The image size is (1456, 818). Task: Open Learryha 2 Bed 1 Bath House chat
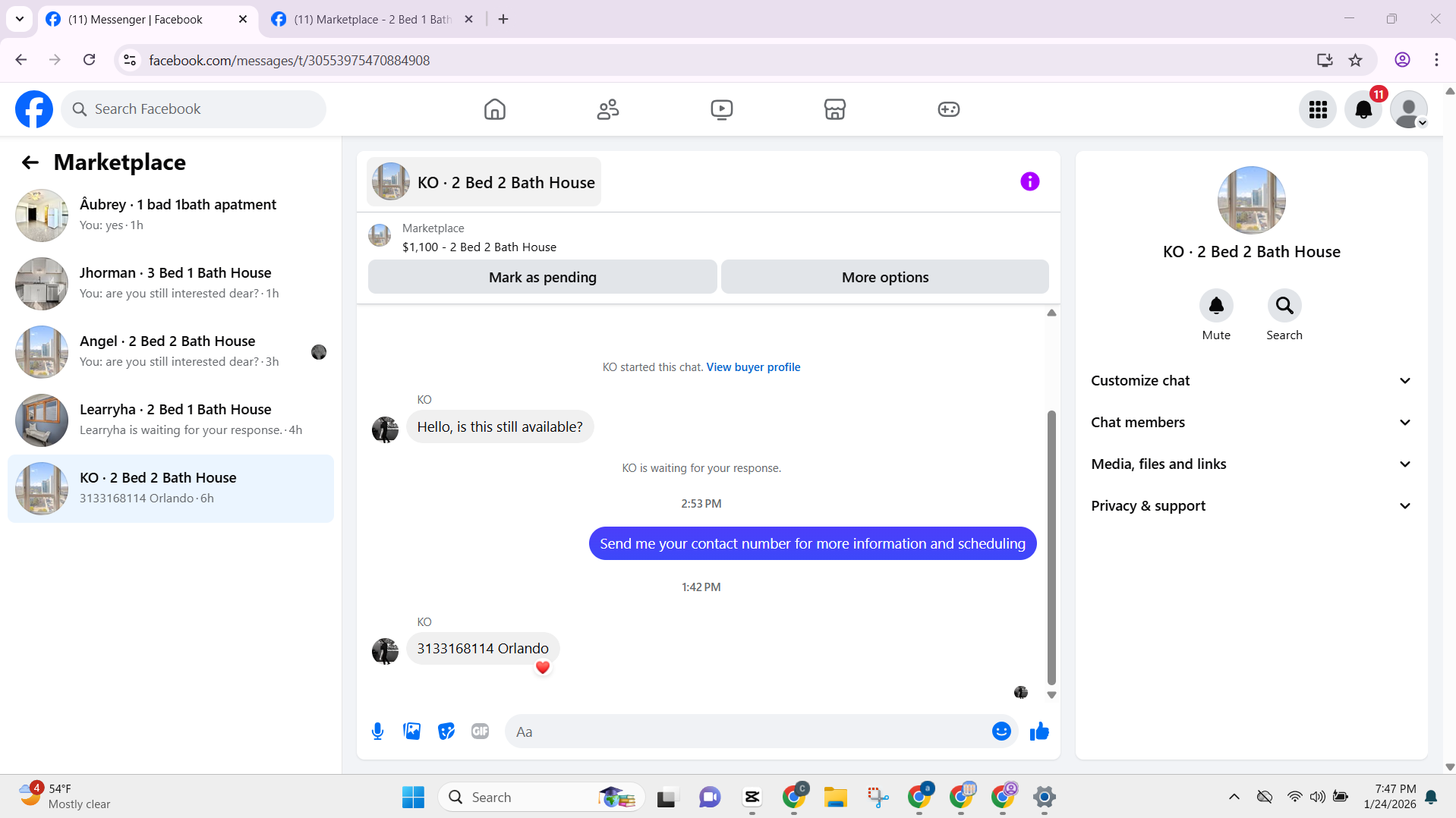(171, 420)
